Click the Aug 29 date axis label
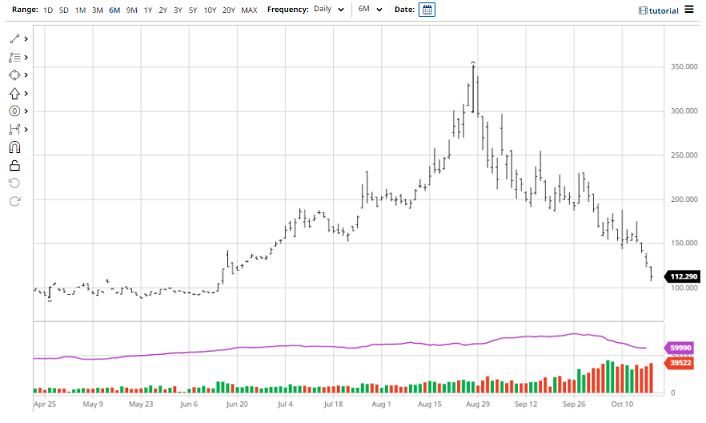The height and width of the screenshot is (423, 706). tap(477, 404)
